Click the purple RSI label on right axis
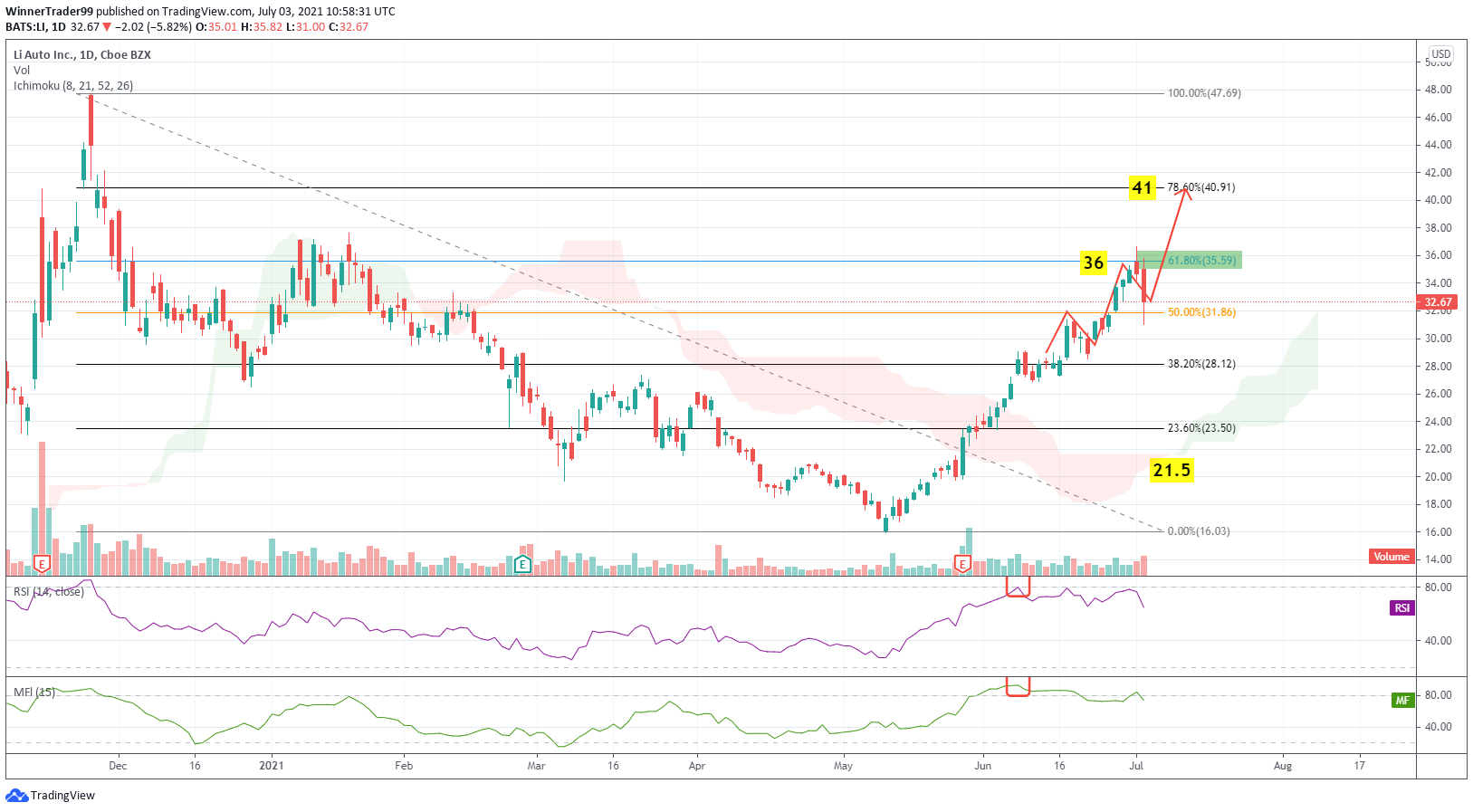This screenshot has width=1473, height=812. 1401,608
